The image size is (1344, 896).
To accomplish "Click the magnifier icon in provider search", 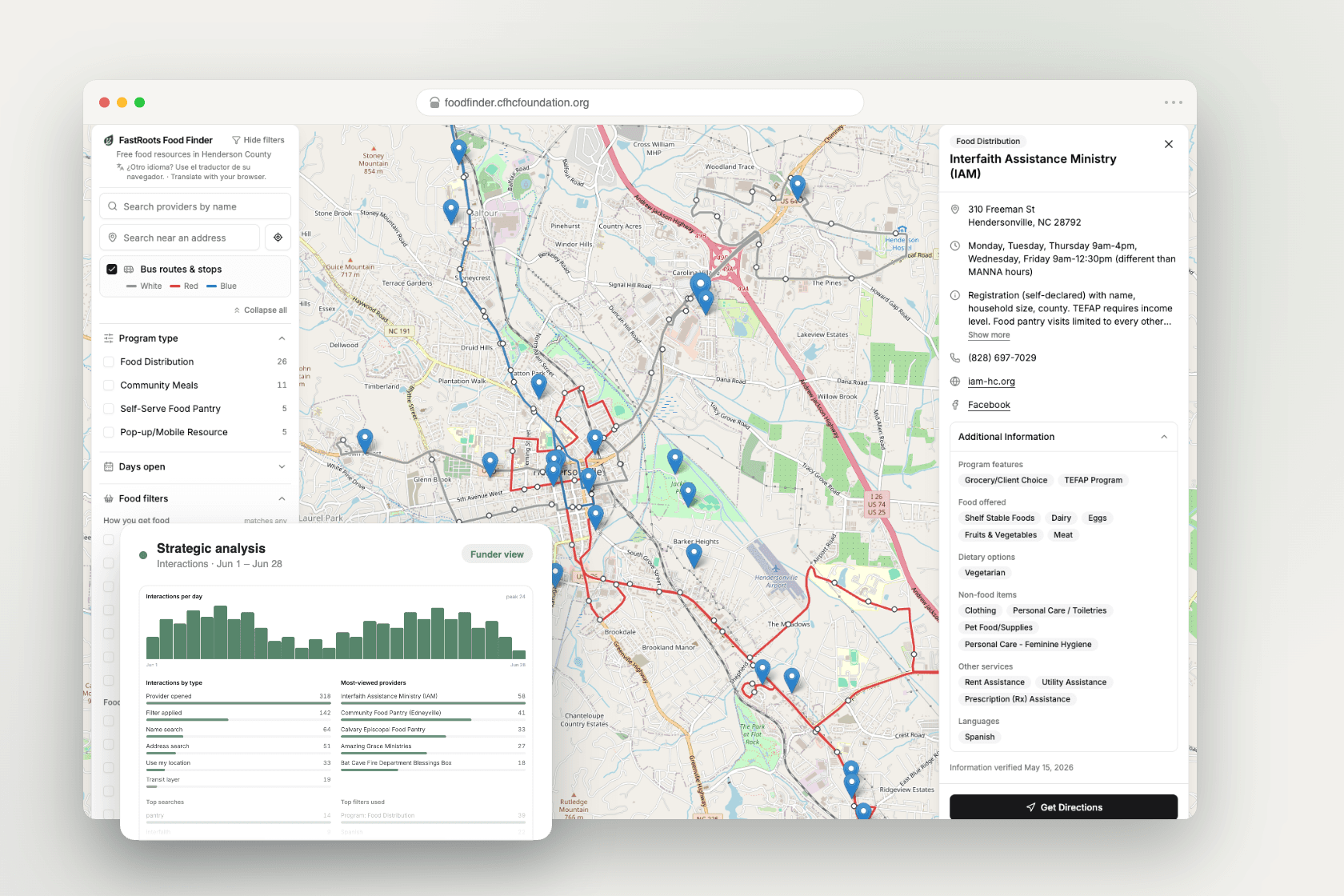I will tap(113, 206).
